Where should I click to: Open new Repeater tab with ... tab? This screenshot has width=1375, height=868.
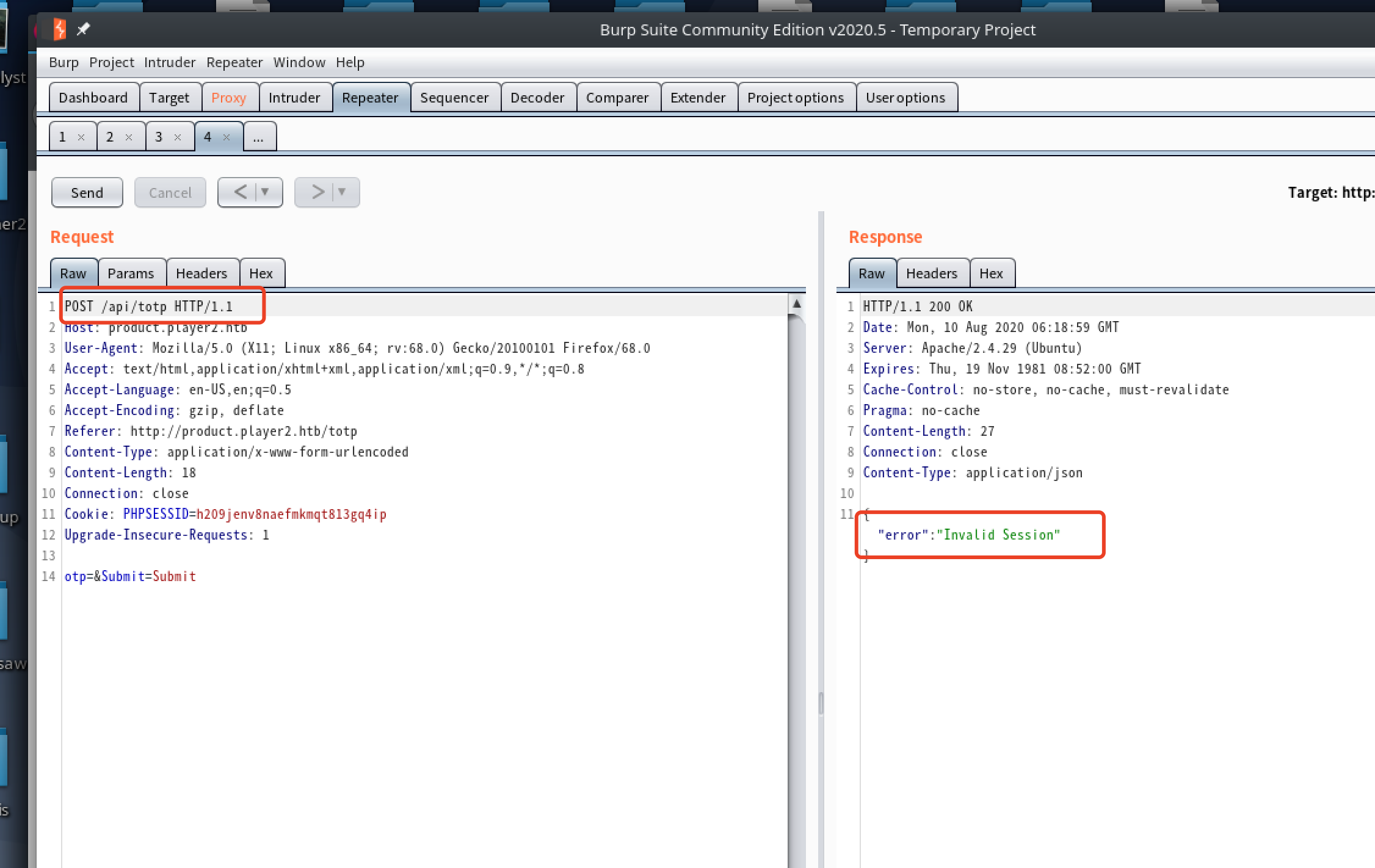coord(258,137)
